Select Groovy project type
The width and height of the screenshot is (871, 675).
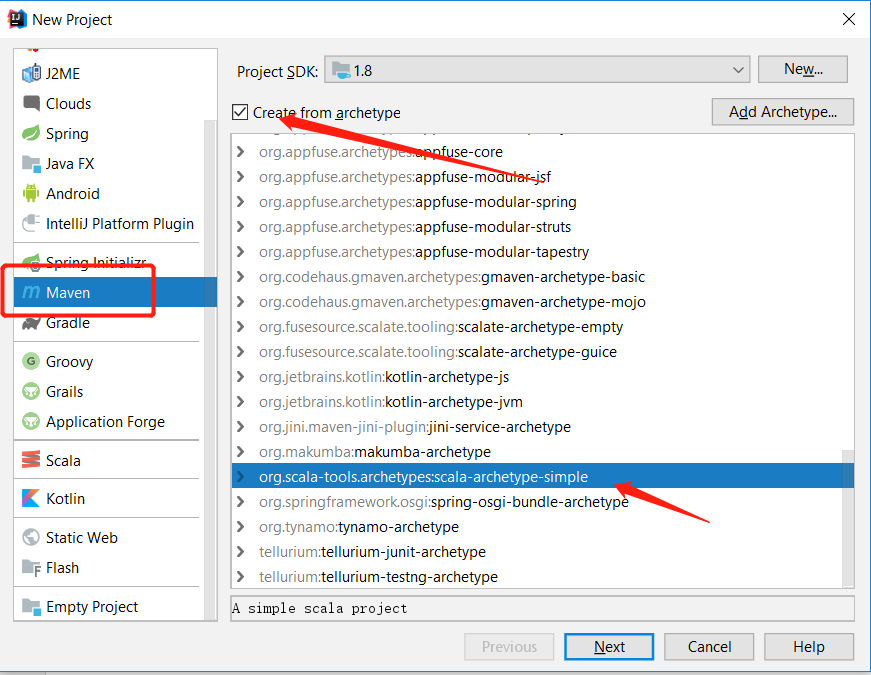tap(109, 362)
